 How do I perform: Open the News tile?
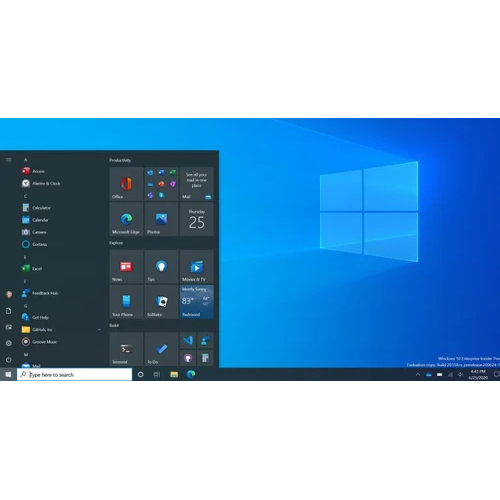(x=126, y=267)
